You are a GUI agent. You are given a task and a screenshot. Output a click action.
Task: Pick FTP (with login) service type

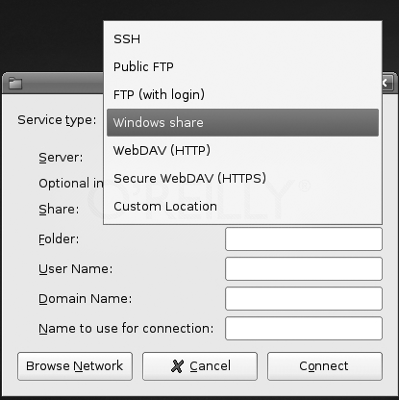click(243, 95)
